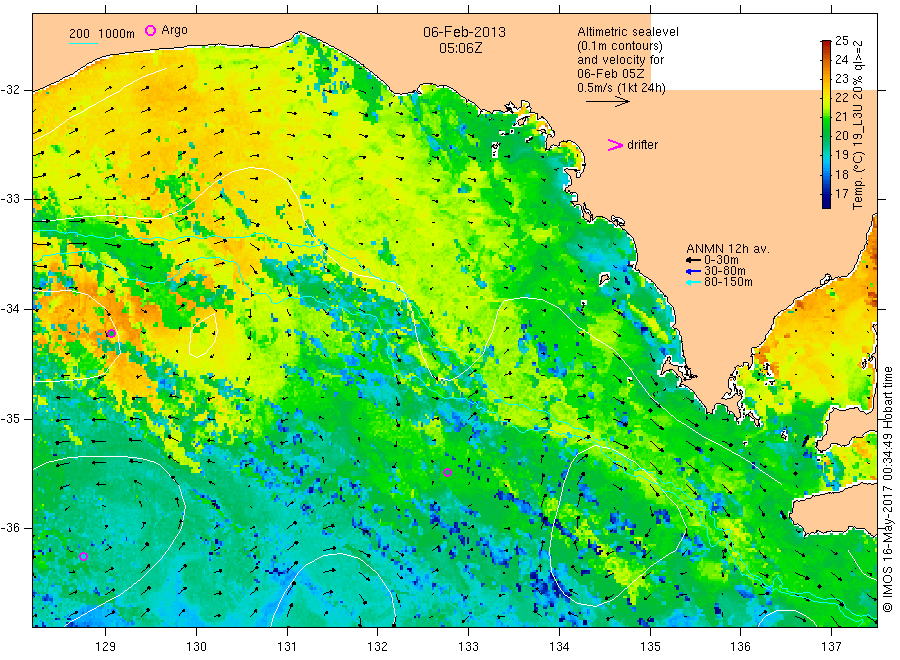900x660 pixels.
Task: Click the time '05:06Z'
Action: tap(460, 48)
